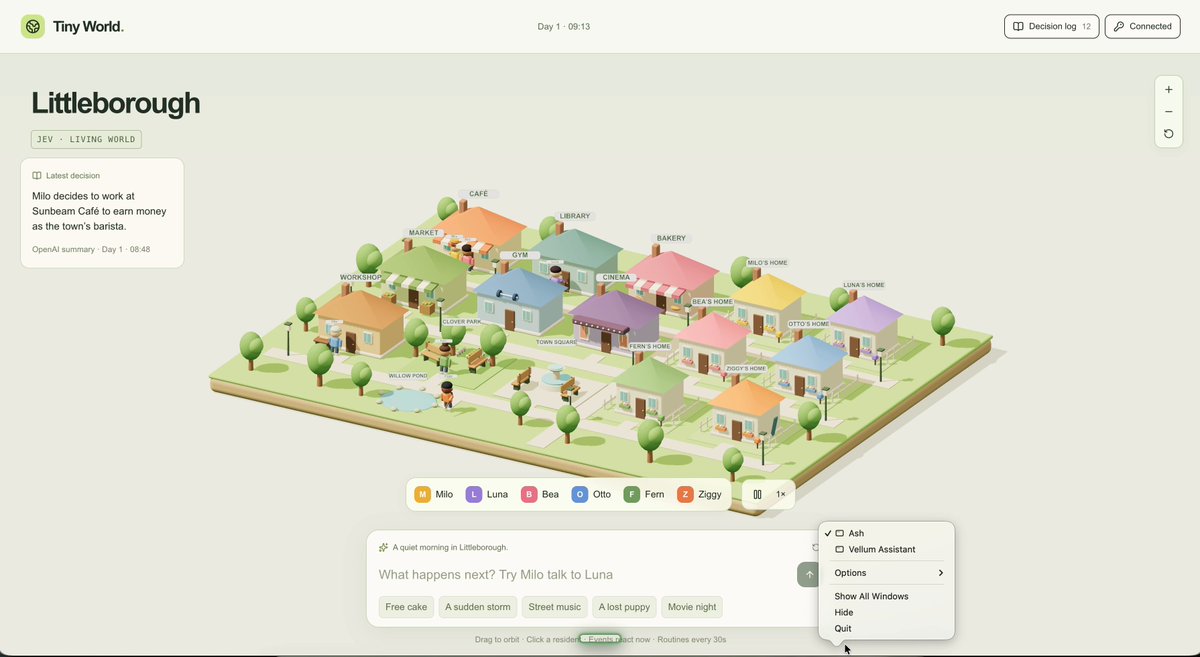Choose the A sudden storm suggestion
Screen dimensions: 1200x657
coord(477,607)
